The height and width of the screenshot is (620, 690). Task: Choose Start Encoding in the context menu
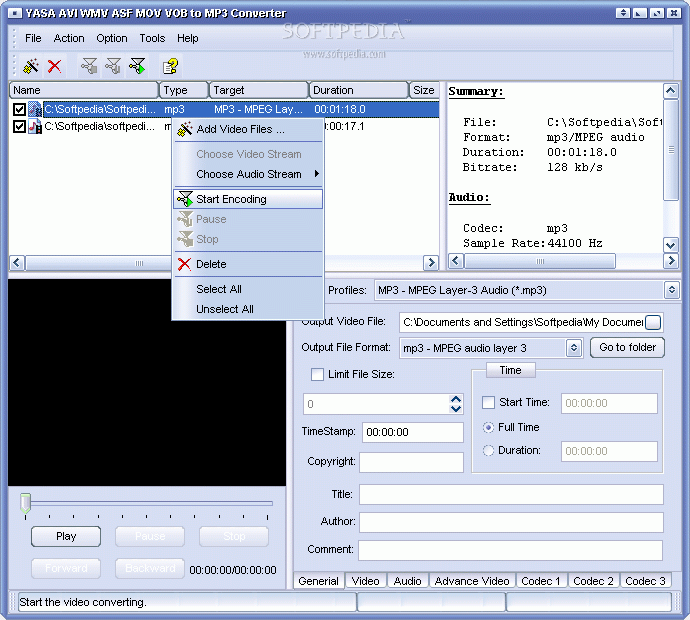point(249,199)
